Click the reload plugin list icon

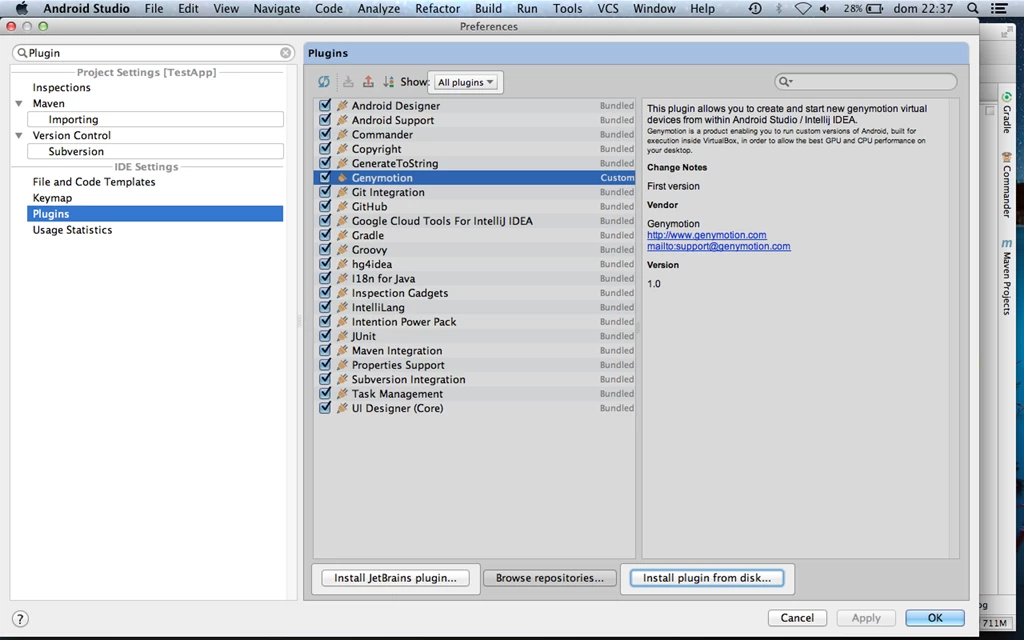[324, 82]
